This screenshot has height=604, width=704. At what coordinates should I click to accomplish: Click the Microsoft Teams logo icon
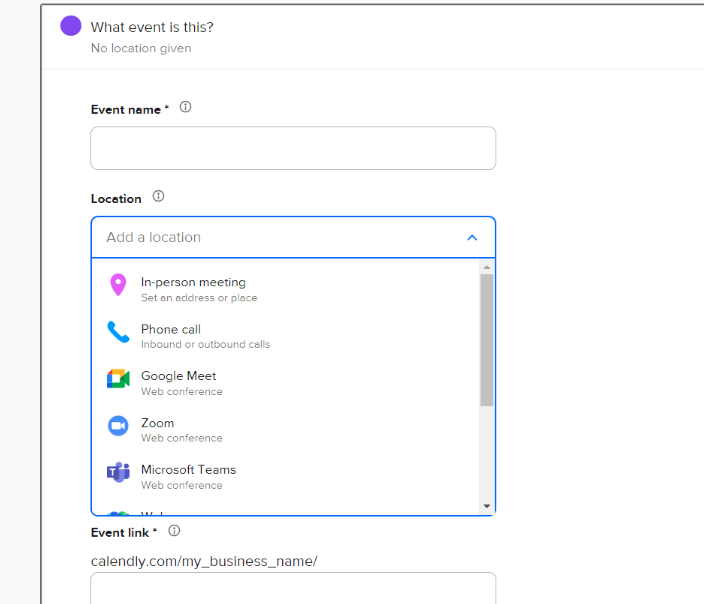tap(118, 473)
